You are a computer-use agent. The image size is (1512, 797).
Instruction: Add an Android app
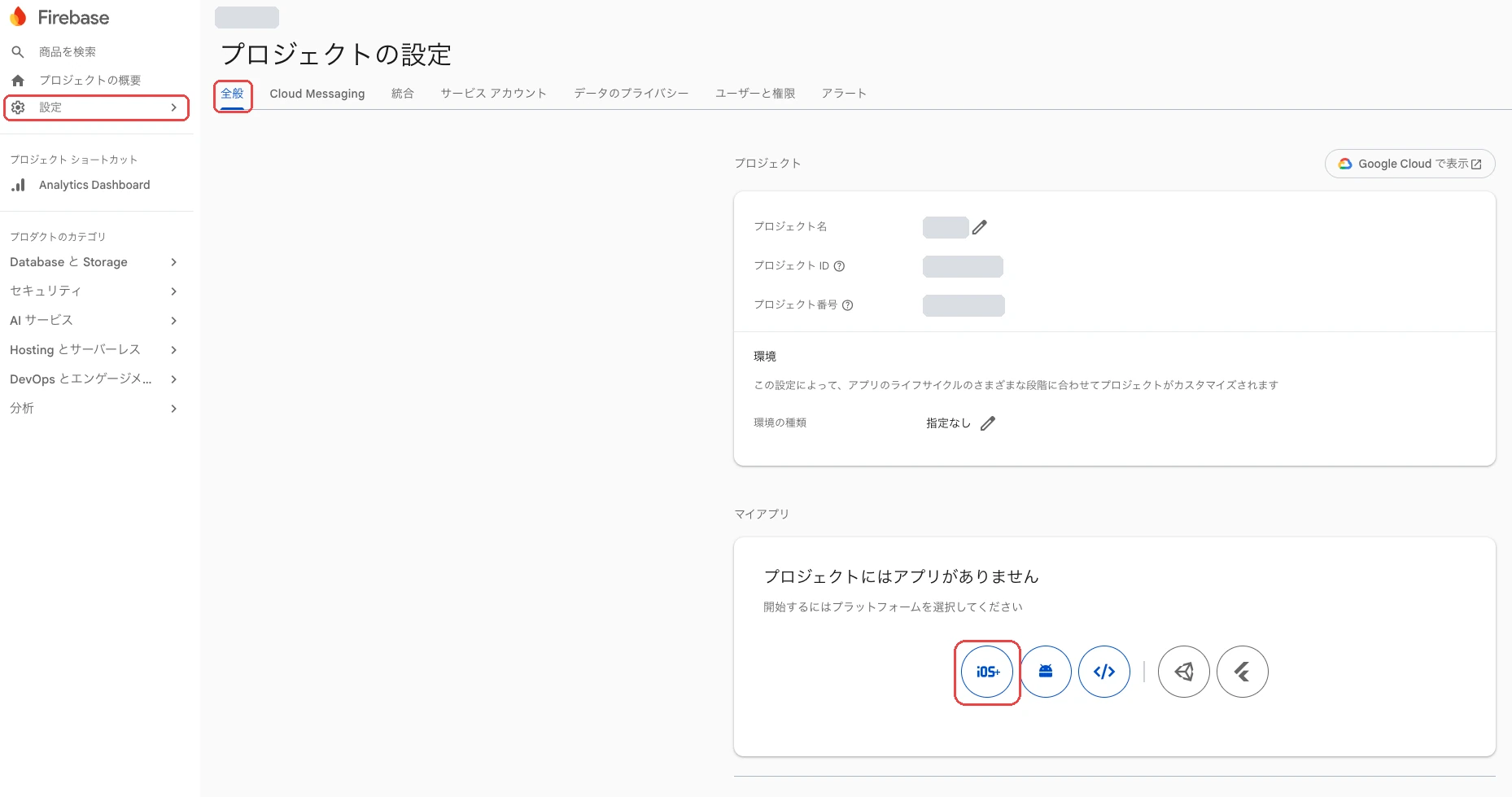coord(1046,672)
